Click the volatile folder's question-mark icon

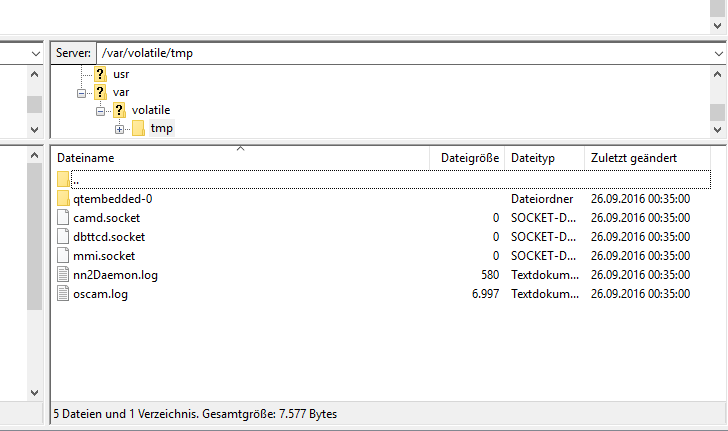[119, 110]
